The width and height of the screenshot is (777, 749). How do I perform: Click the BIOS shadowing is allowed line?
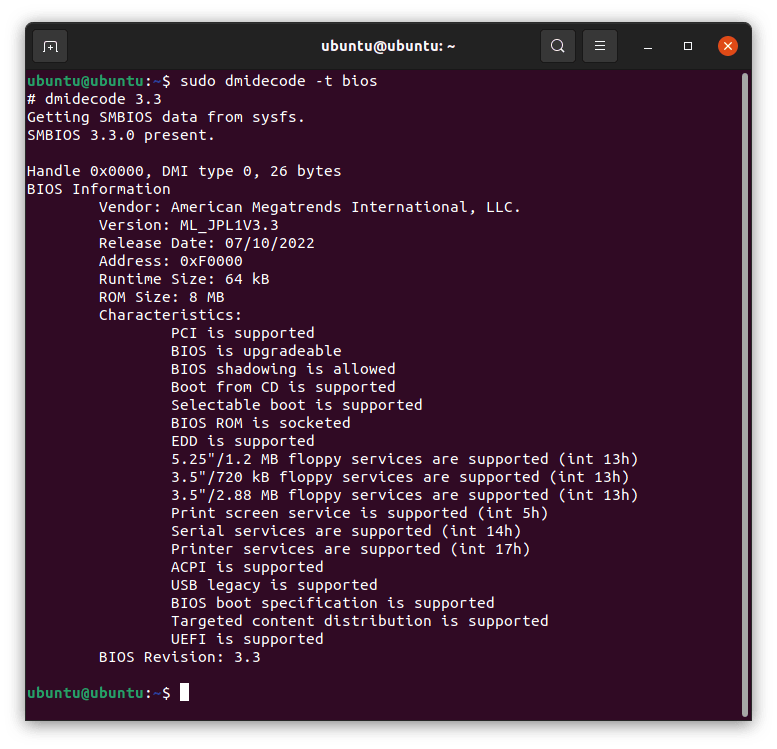[283, 369]
